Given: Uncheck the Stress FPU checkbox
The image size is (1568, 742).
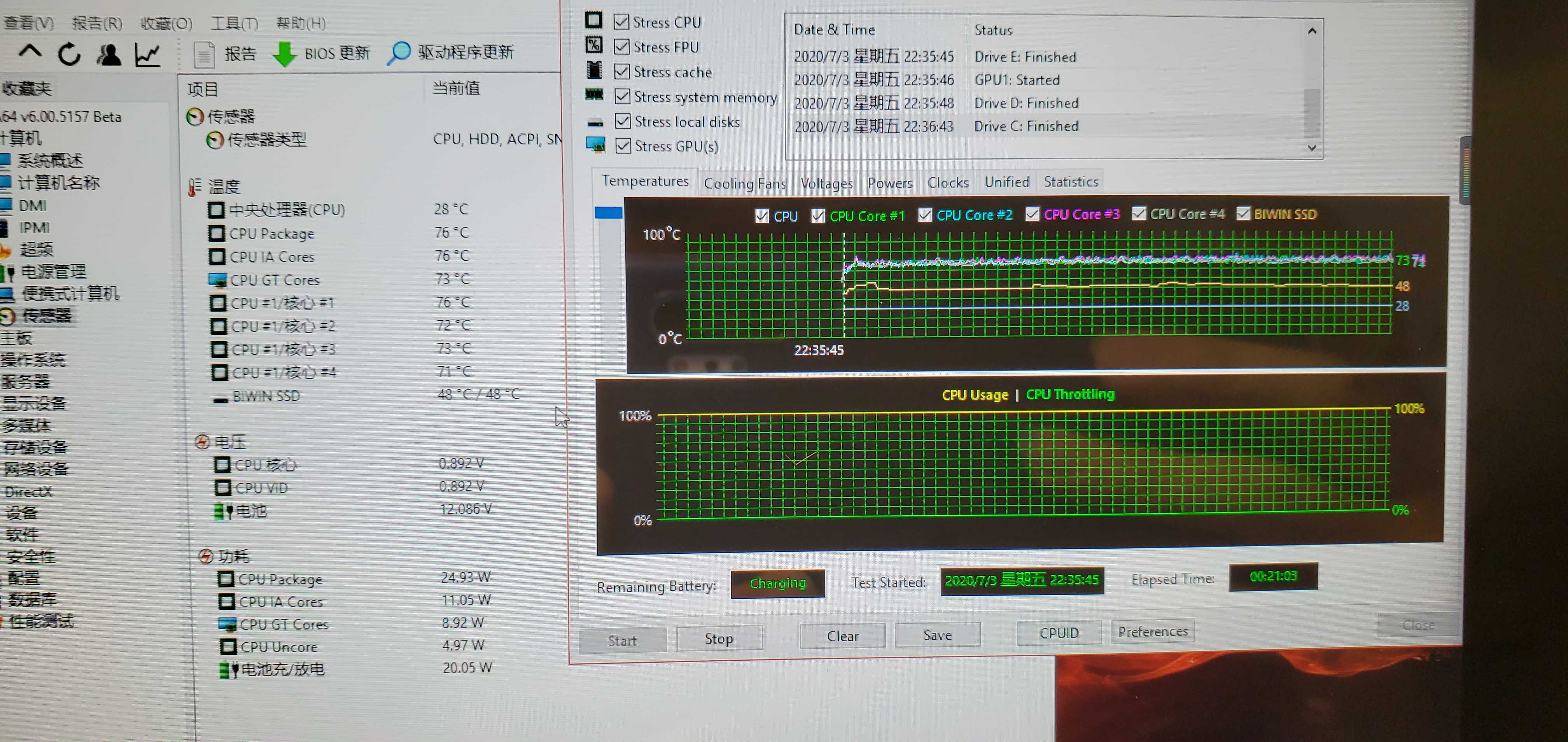Looking at the screenshot, I should (x=621, y=47).
